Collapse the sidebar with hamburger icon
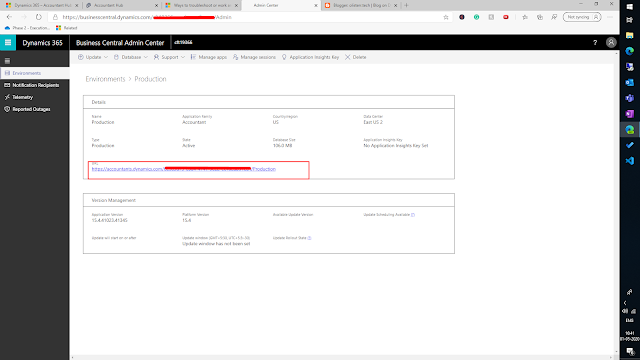This screenshot has height=360, width=640. tap(7, 61)
